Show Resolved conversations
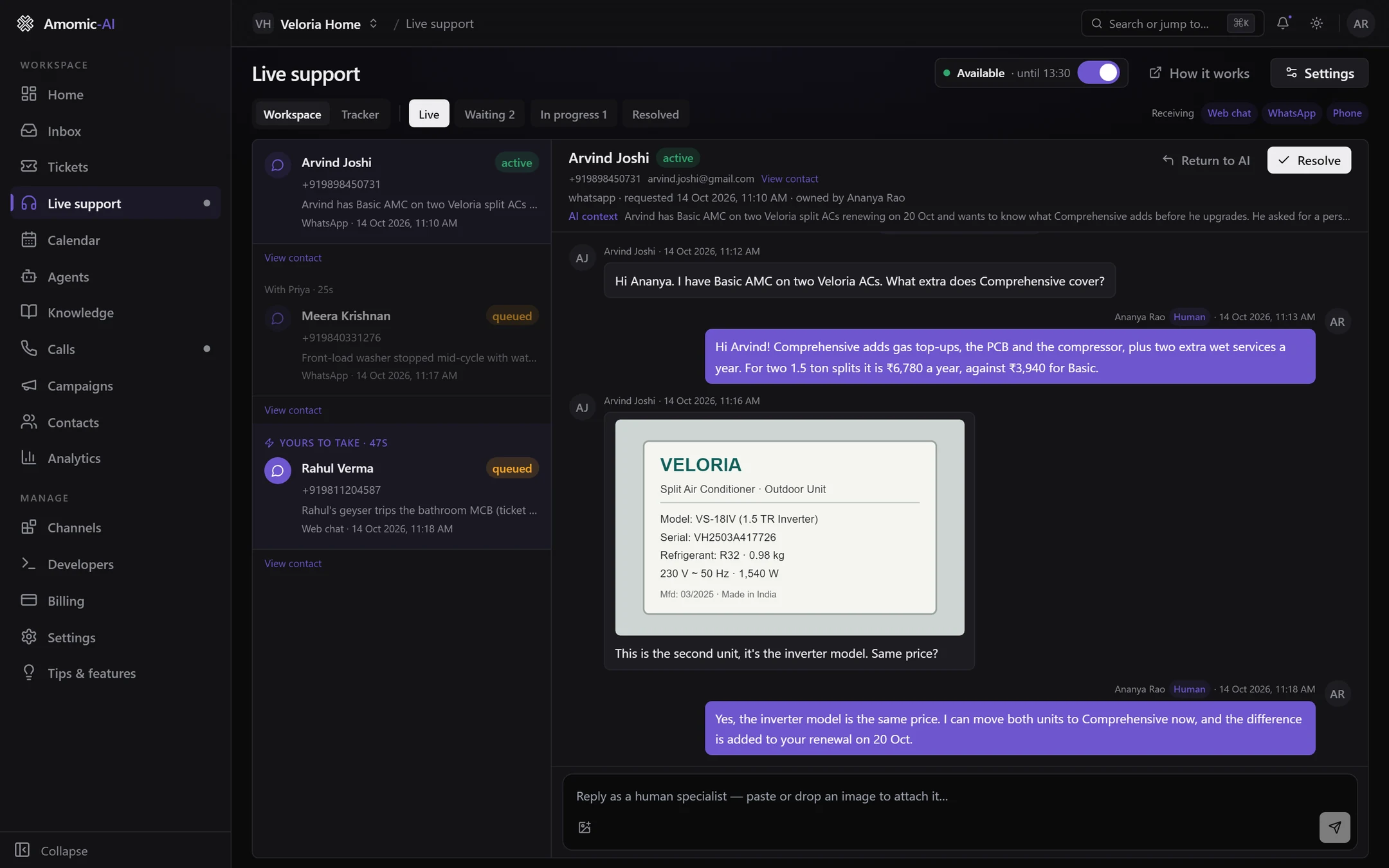 655,114
